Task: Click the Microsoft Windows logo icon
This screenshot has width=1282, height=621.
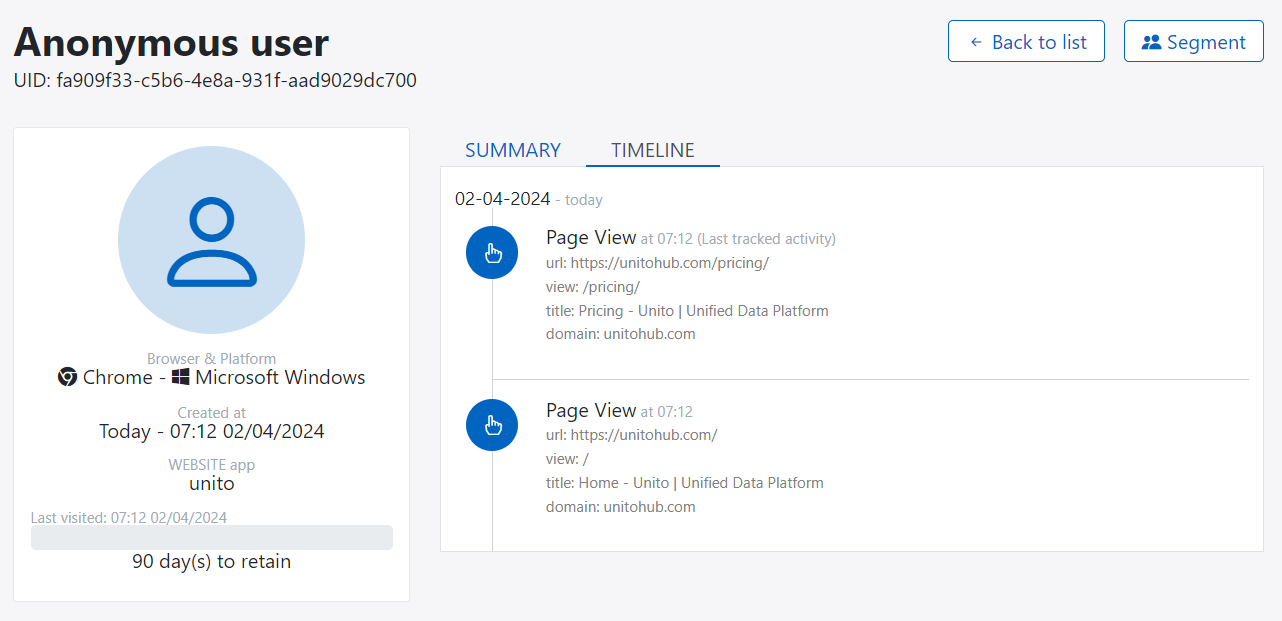Action: coord(180,377)
